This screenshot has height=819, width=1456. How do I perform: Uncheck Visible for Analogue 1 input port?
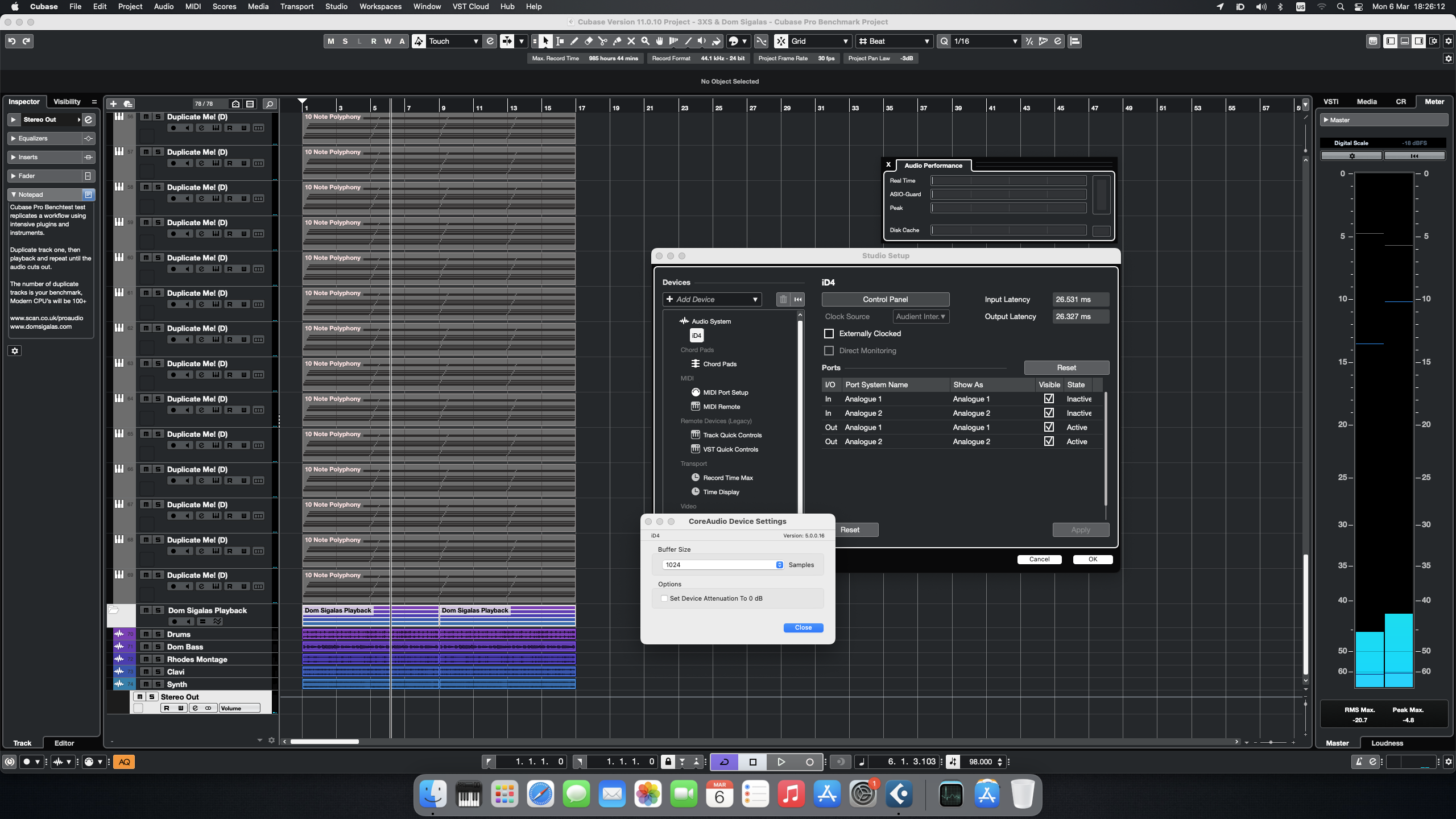[1049, 399]
